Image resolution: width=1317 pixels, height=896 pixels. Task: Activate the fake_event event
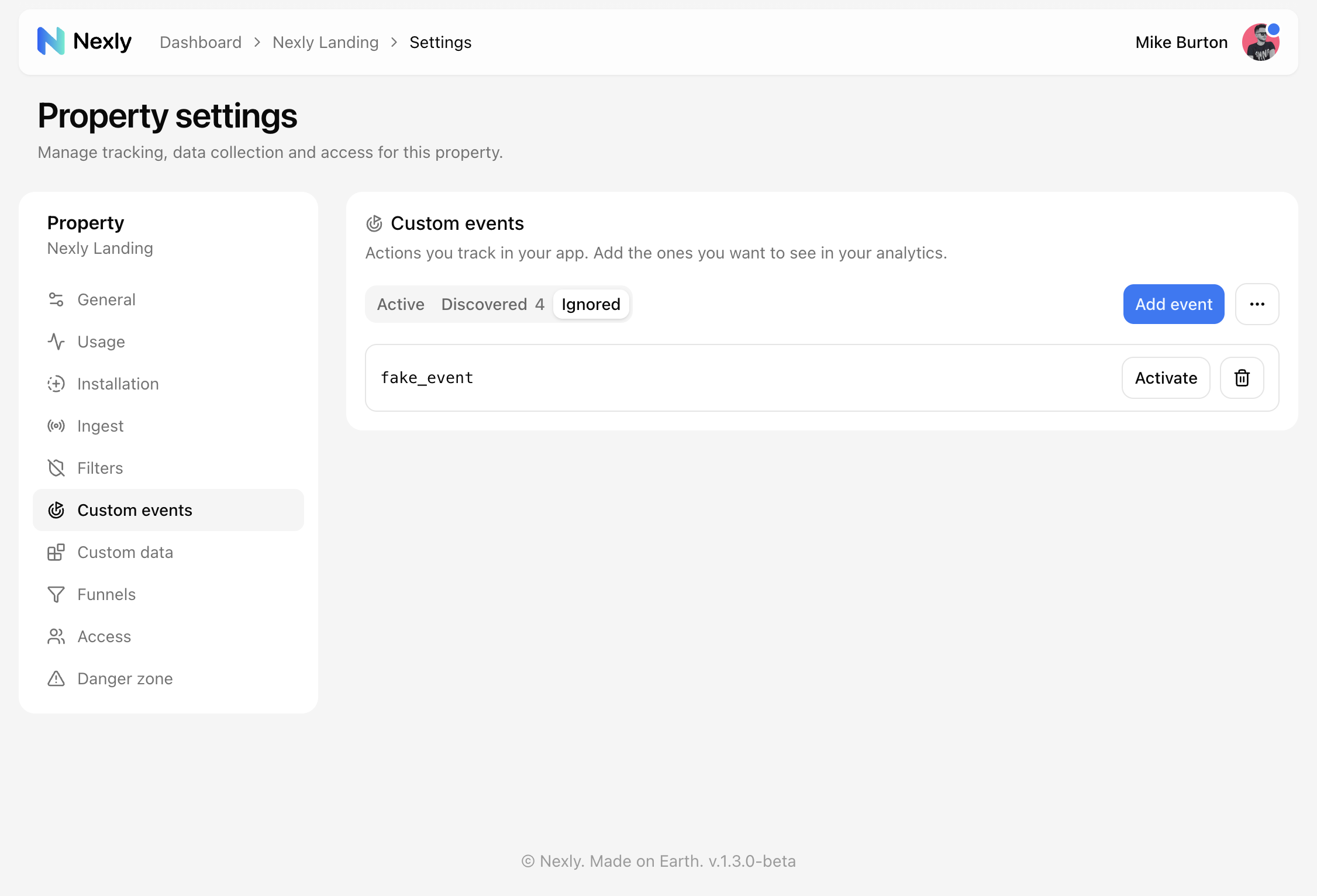pyautogui.click(x=1166, y=378)
